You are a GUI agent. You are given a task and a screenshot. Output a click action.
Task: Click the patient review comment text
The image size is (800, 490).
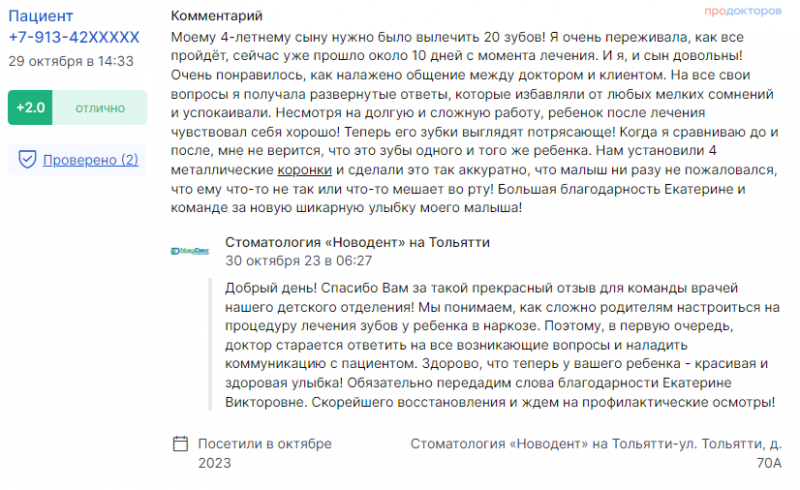coord(474,122)
